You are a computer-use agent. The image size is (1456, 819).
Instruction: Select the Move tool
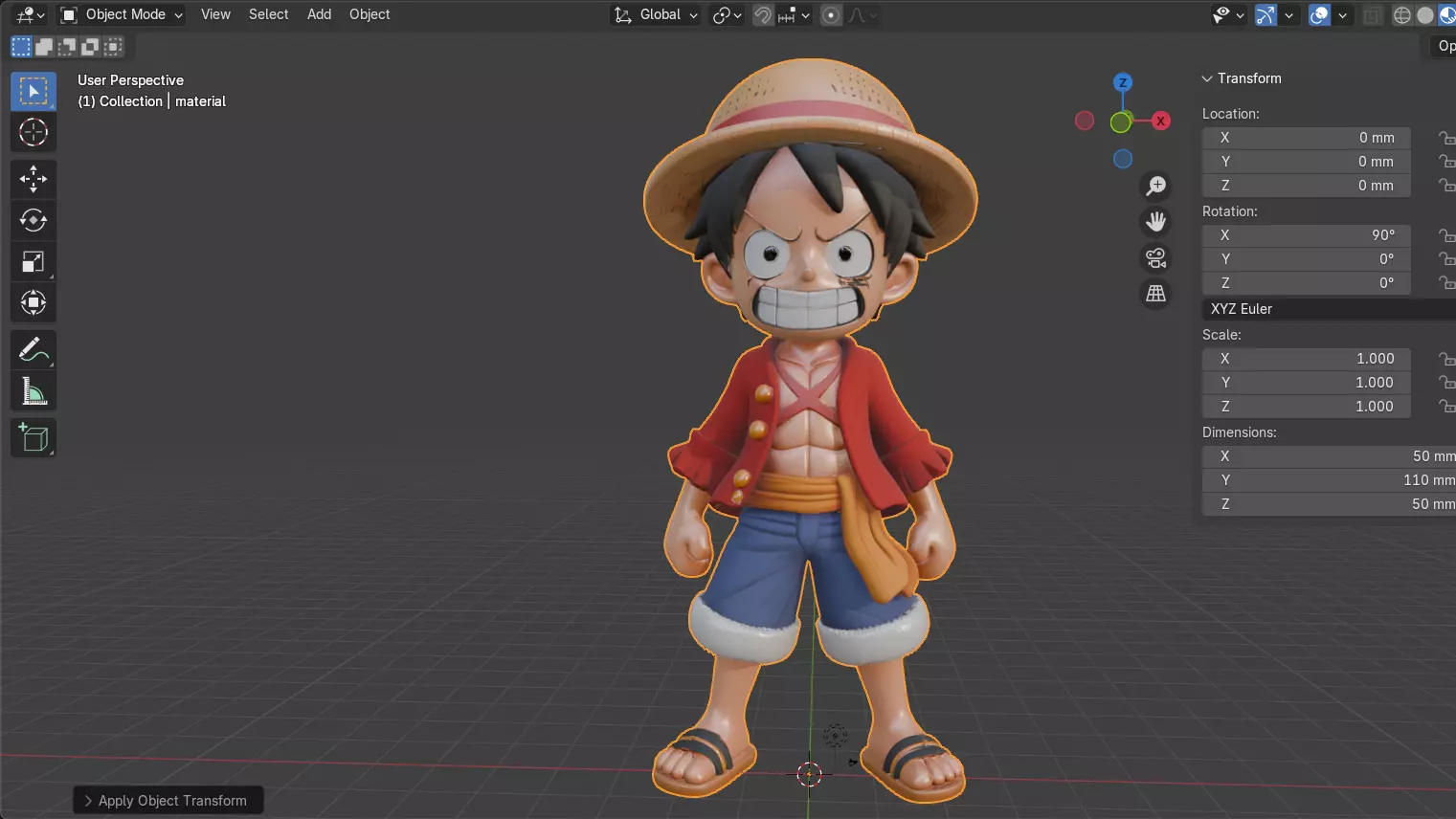[34, 179]
